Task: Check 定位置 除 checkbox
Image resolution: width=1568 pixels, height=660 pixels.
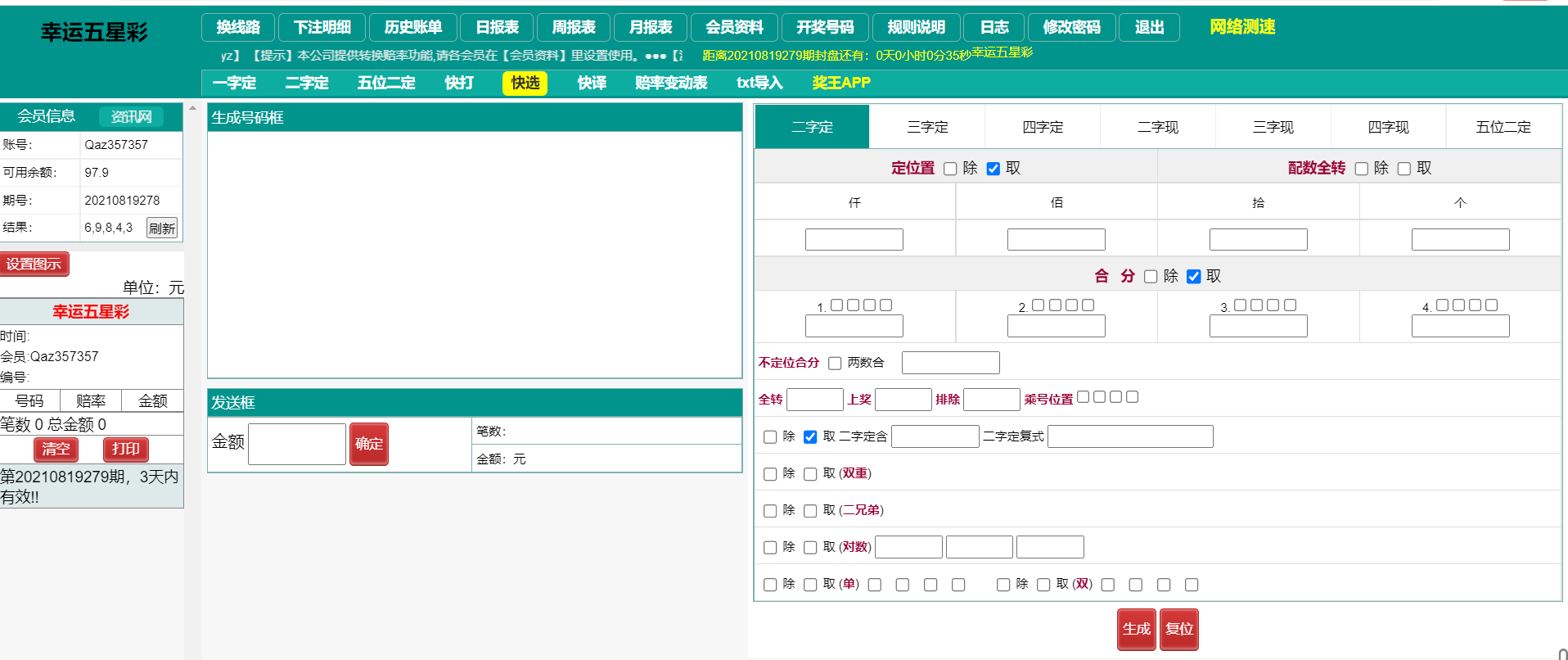Action: [950, 169]
